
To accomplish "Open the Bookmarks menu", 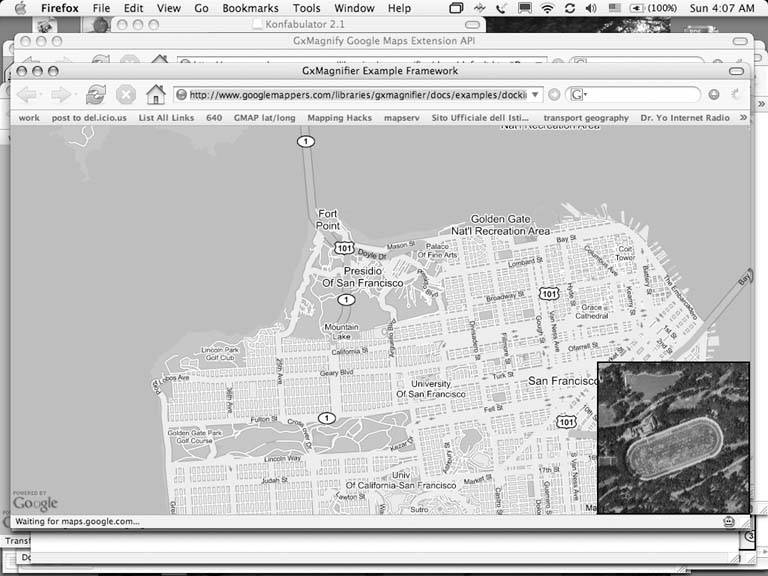I will pos(250,8).
